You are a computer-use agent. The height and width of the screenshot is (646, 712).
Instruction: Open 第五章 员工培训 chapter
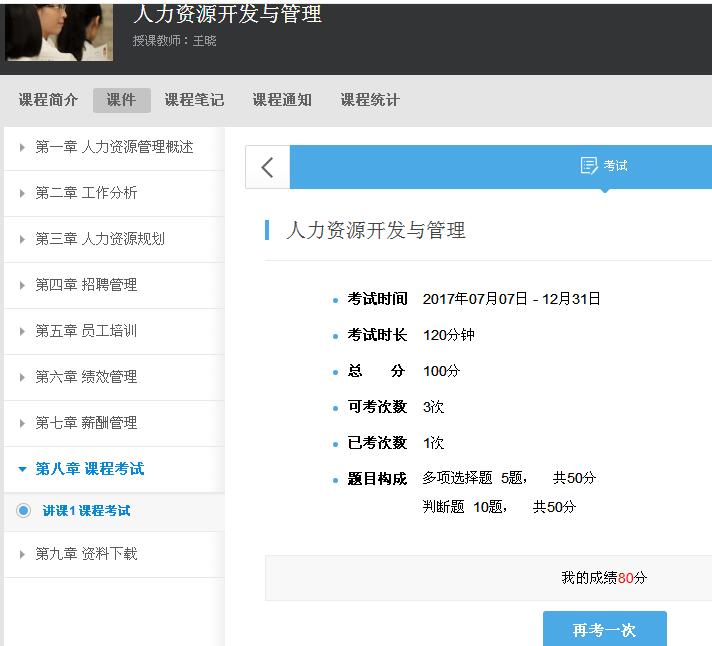point(86,331)
